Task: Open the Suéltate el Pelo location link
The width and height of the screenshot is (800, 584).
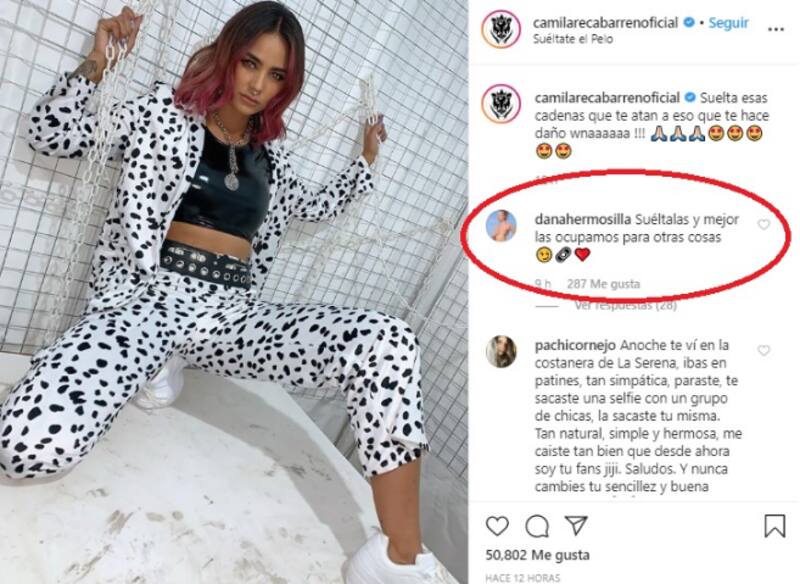Action: tap(573, 39)
